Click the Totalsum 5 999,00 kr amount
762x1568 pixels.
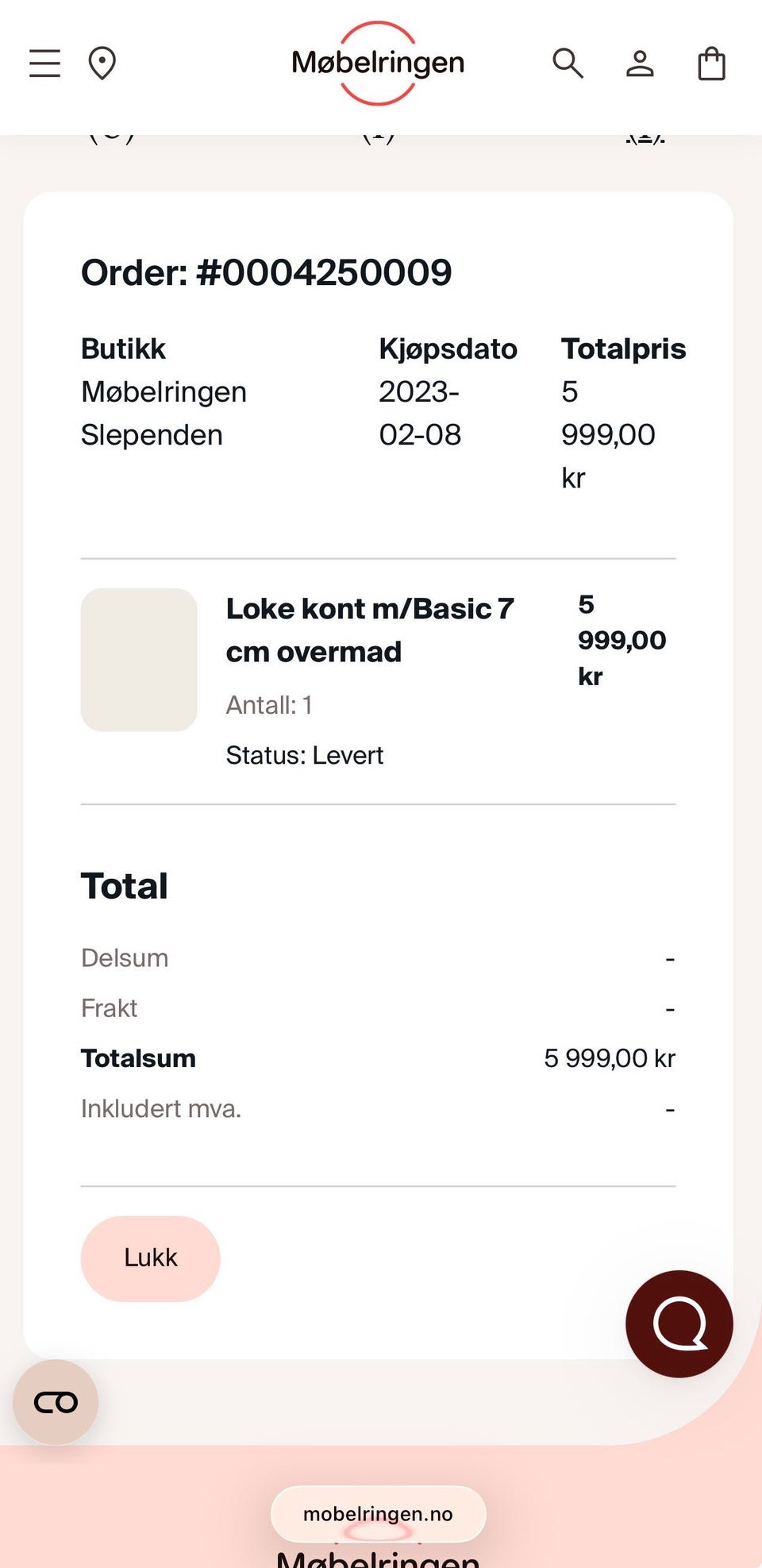click(x=609, y=1058)
